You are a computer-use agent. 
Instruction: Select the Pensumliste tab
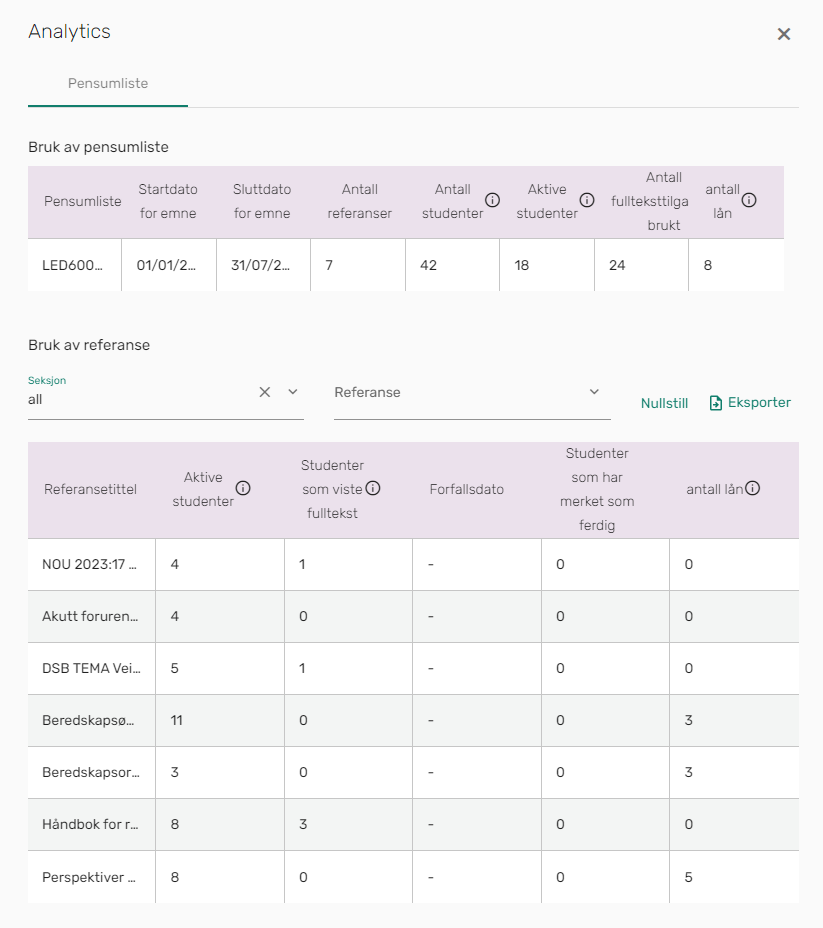108,83
